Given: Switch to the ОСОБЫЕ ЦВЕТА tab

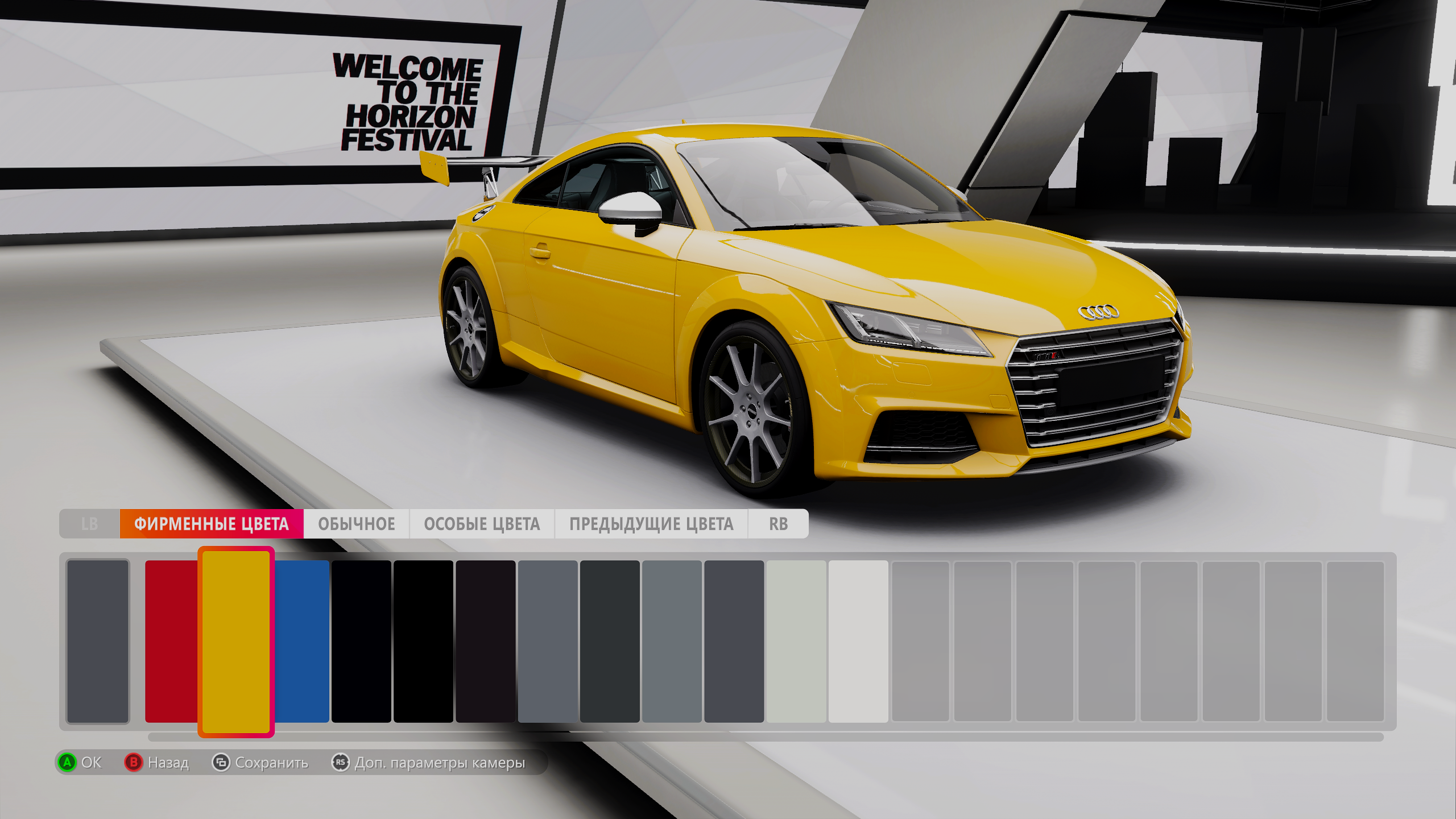Looking at the screenshot, I should tap(482, 524).
